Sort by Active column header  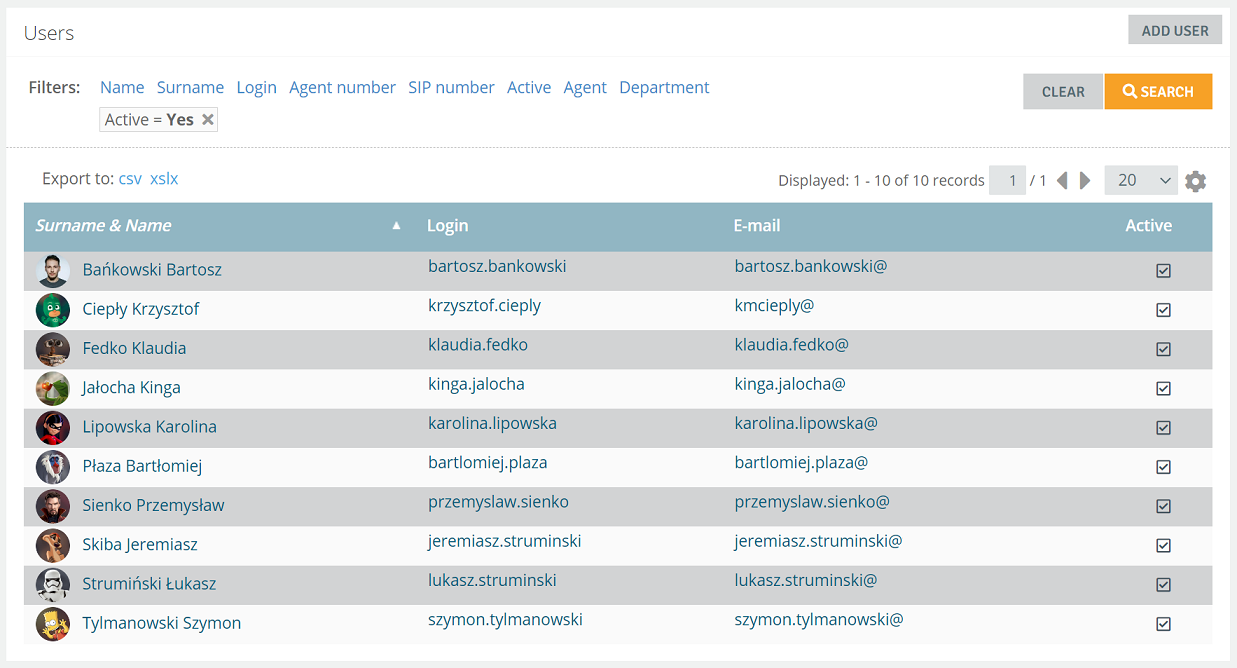(1148, 226)
